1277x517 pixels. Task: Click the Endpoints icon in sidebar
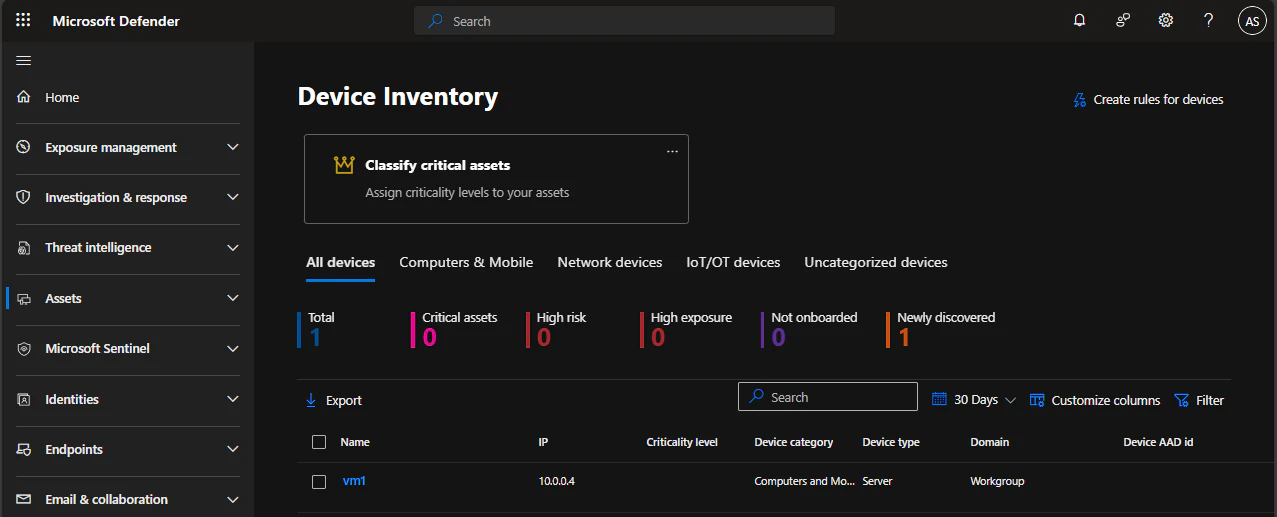[24, 449]
